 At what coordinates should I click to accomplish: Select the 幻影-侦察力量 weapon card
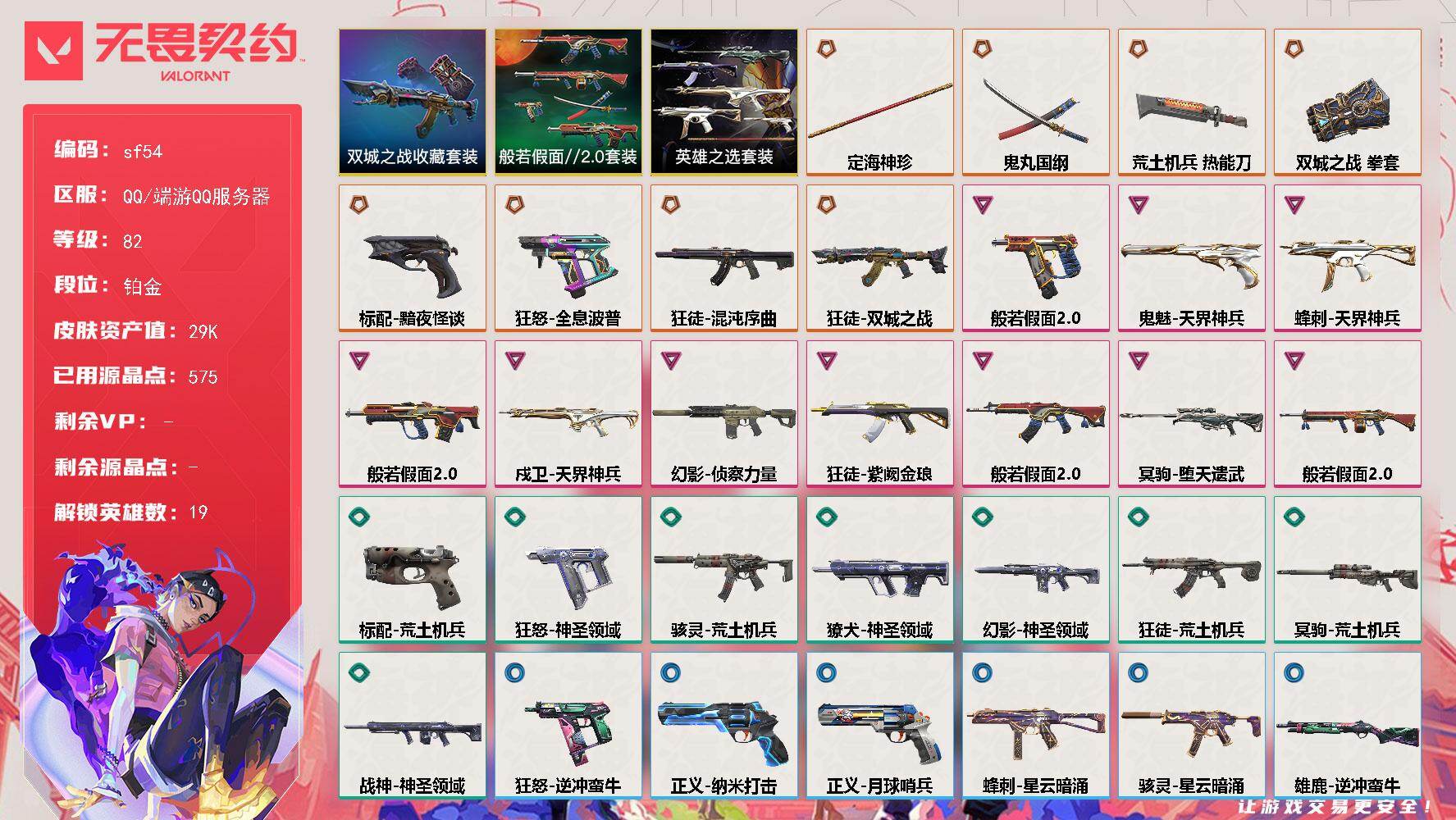[x=724, y=414]
